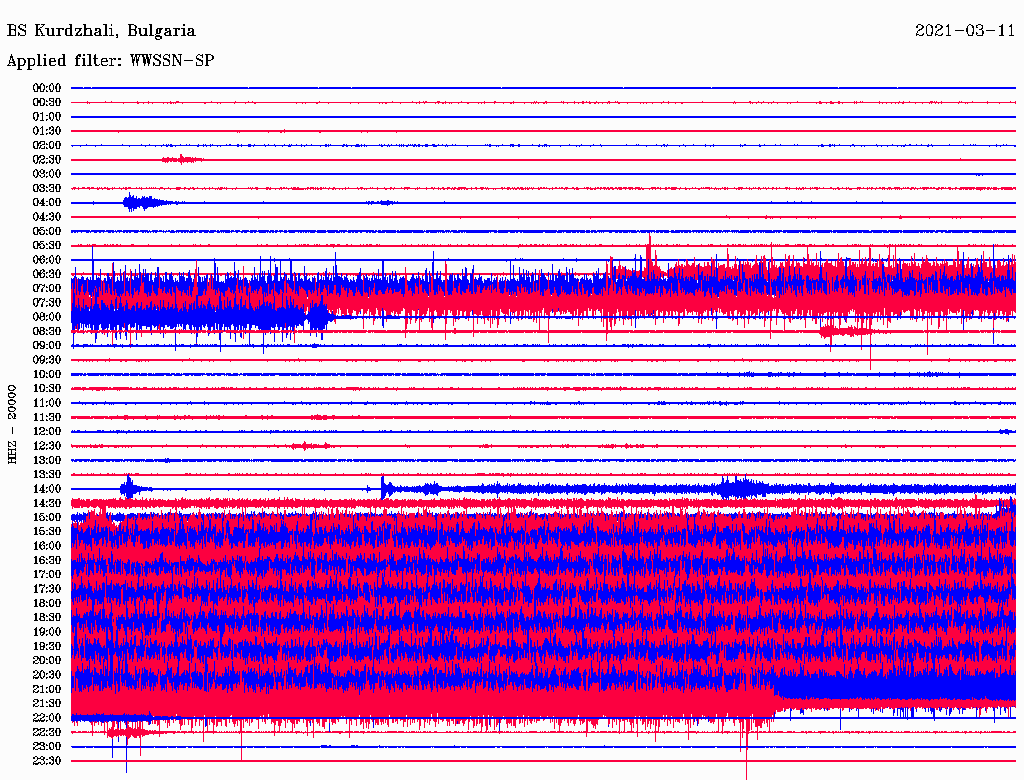Click the vertical HHZ - 20000 axis label

tap(12, 424)
